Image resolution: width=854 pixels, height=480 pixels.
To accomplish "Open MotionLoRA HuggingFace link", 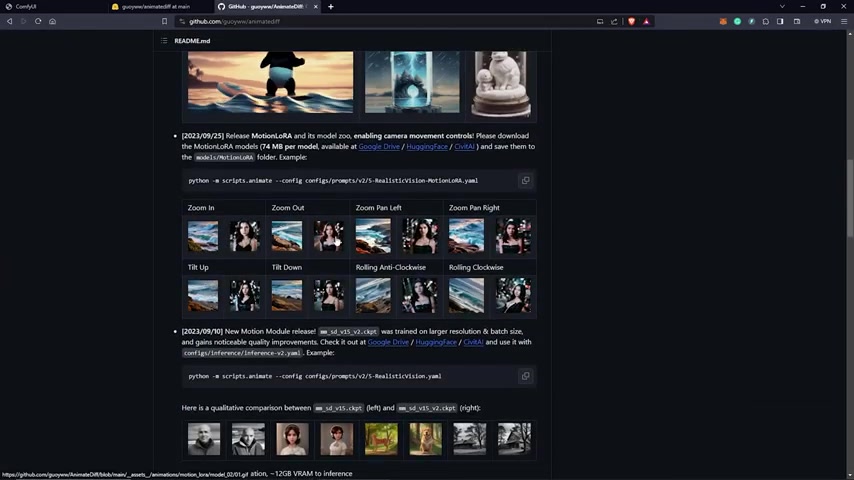I will 427,147.
